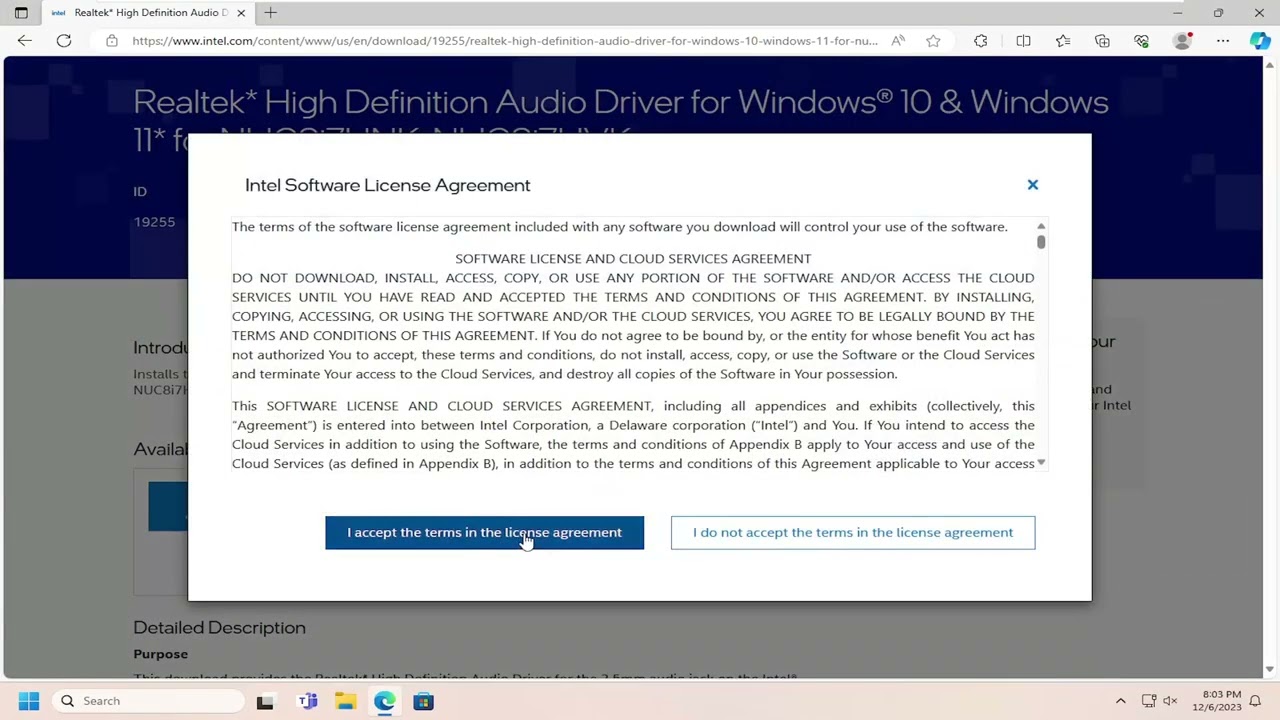Image resolution: width=1280 pixels, height=720 pixels.
Task: Open Microsoft Edge from the taskbar
Action: 385,701
